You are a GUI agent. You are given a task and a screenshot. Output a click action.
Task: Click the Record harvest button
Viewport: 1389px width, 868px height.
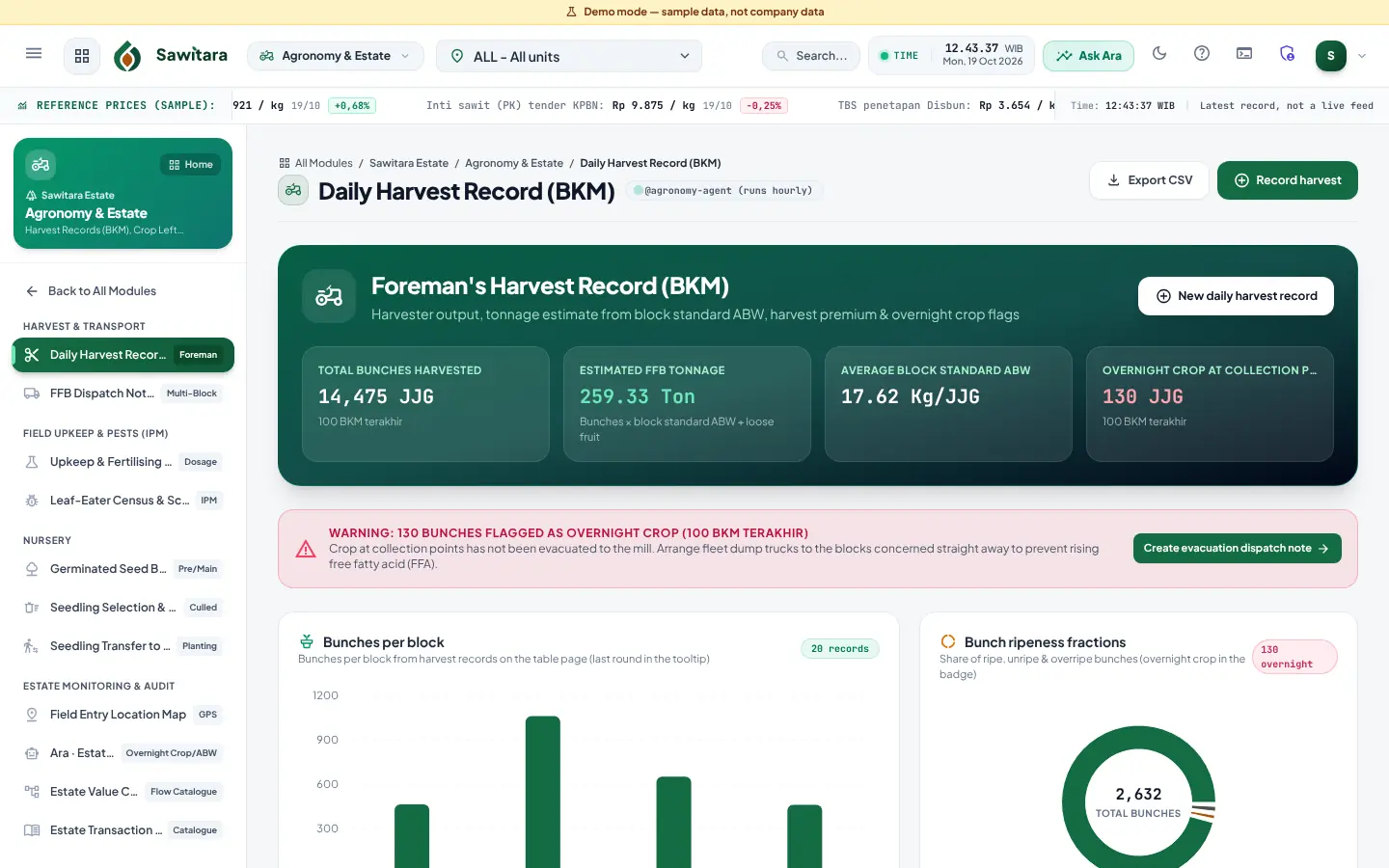pyautogui.click(x=1288, y=180)
